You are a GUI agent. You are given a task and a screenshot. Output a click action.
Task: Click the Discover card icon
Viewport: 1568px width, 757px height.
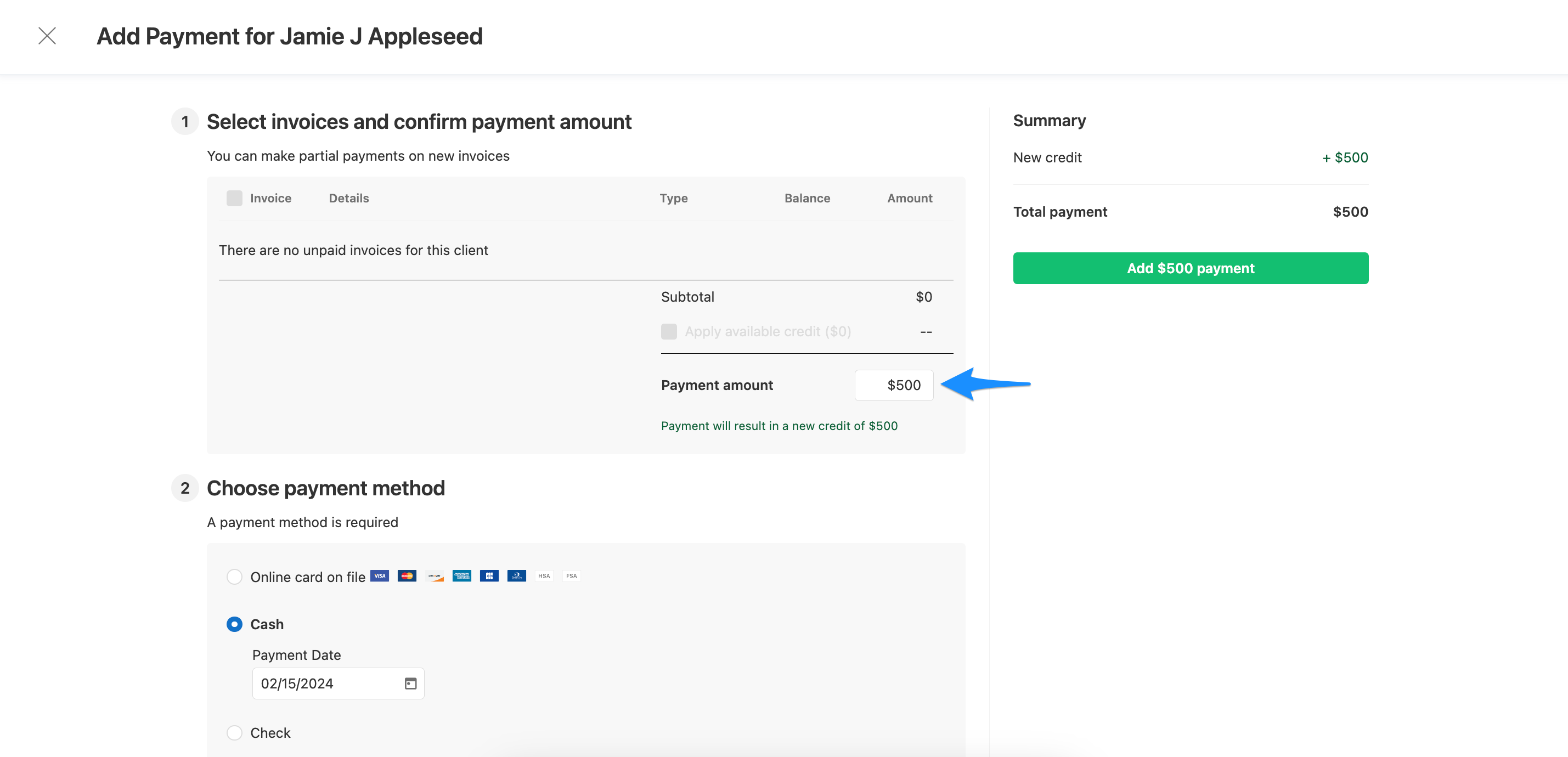pyautogui.click(x=435, y=575)
